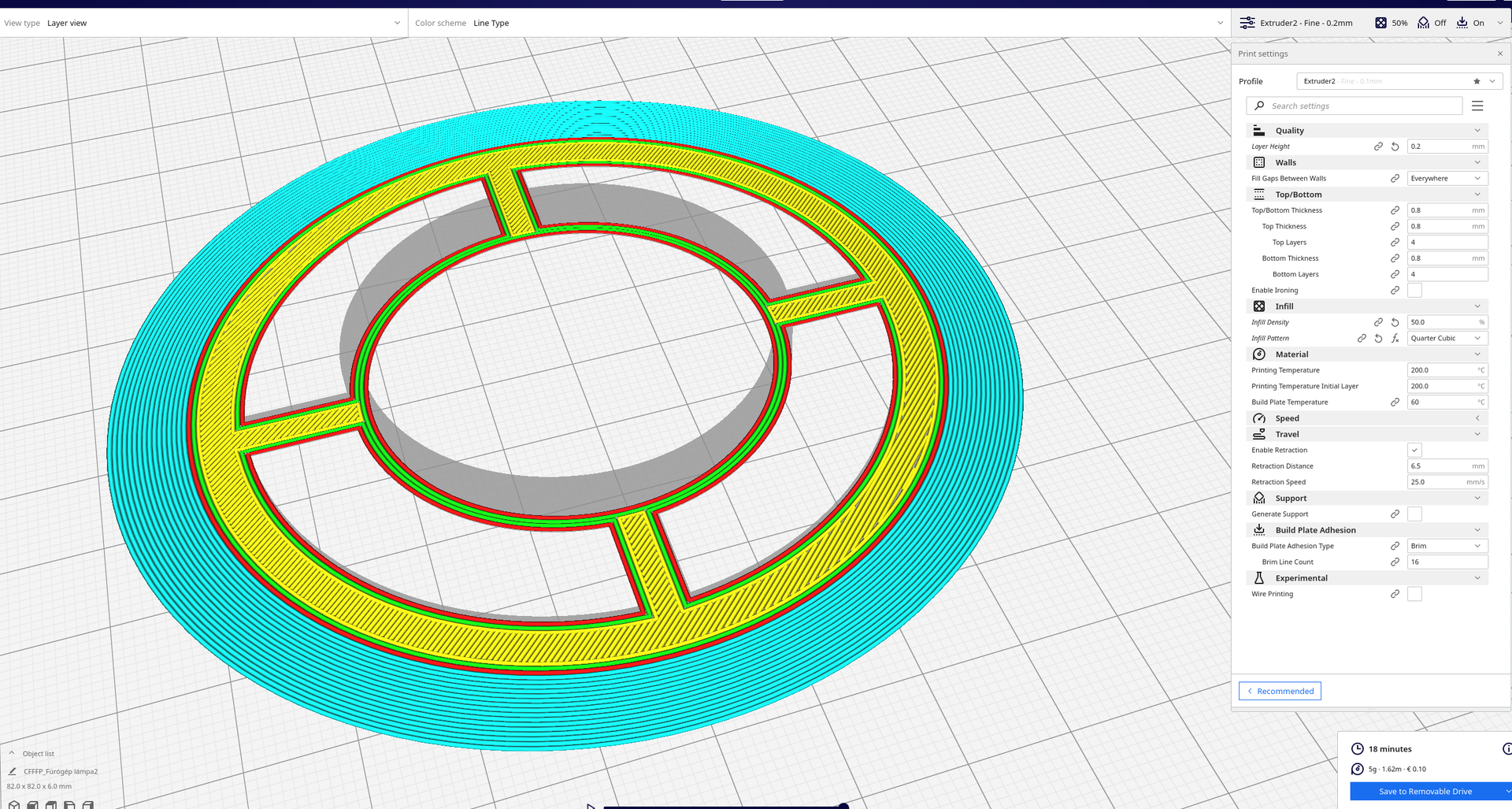This screenshot has width=1512, height=809.
Task: Click Save to Removable Drive
Action: 1425,792
